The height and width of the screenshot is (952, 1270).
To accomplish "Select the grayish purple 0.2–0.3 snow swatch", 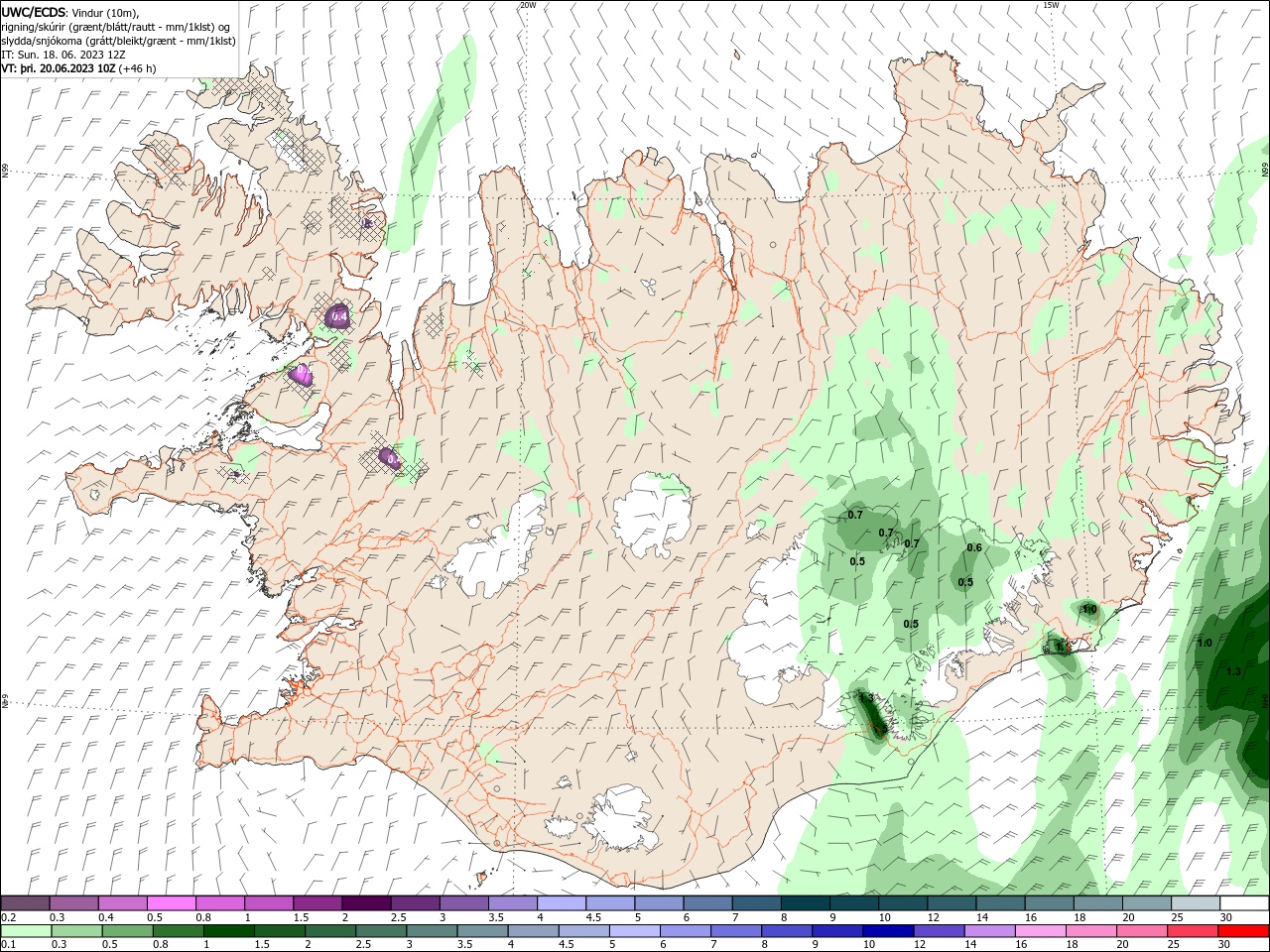I will [x=26, y=903].
